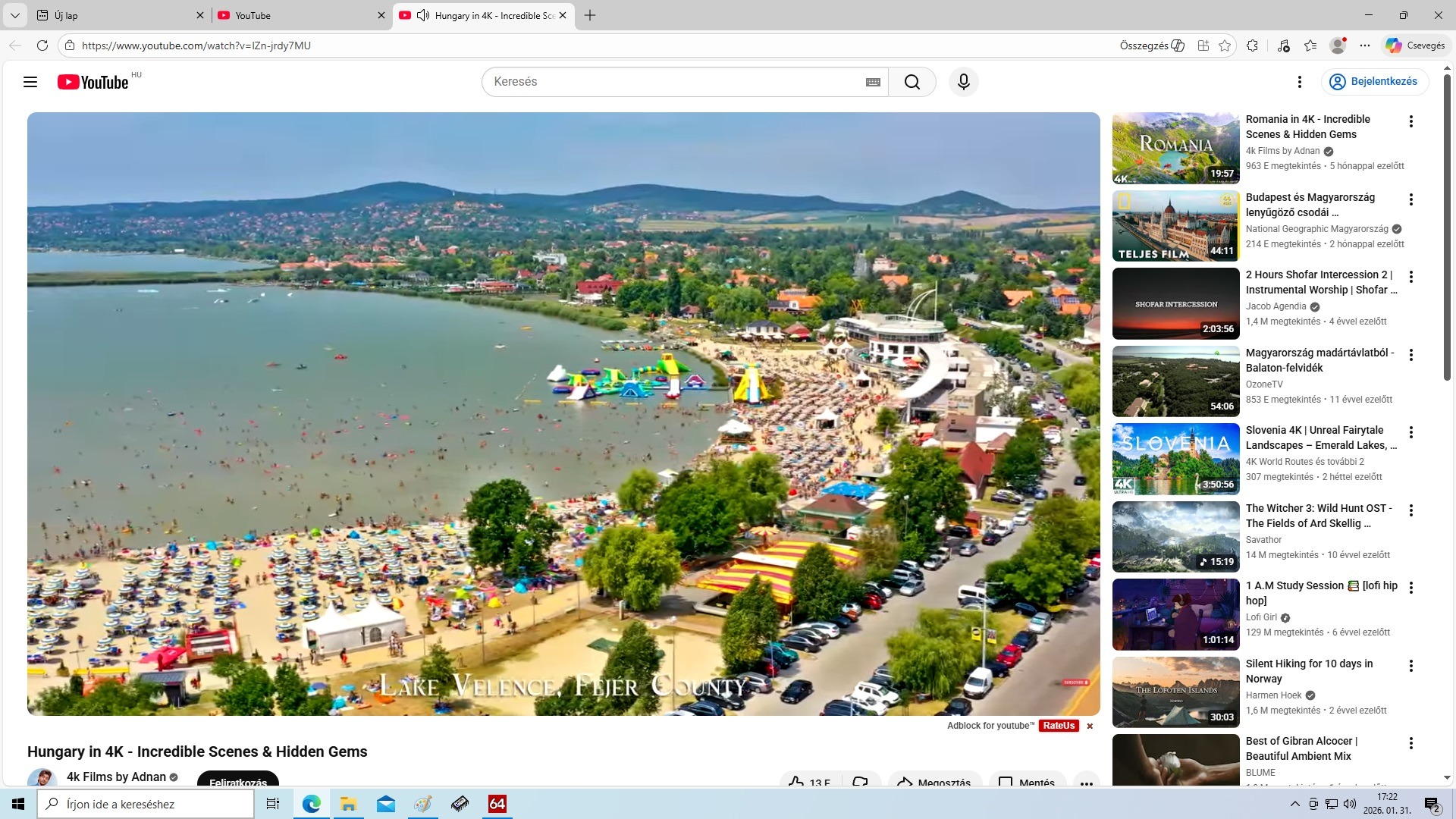1456x819 pixels.
Task: Switch to the YouTube browser tab
Action: pos(296,15)
